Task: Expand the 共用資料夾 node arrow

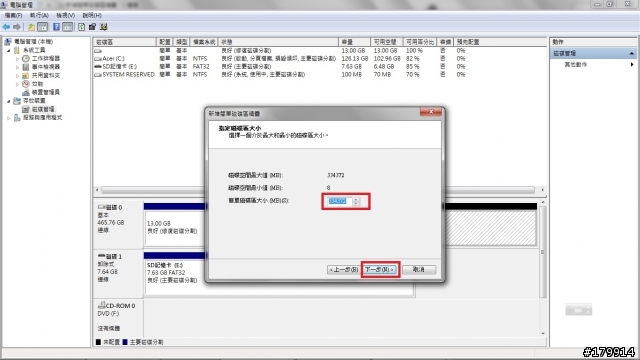Action: [17, 76]
